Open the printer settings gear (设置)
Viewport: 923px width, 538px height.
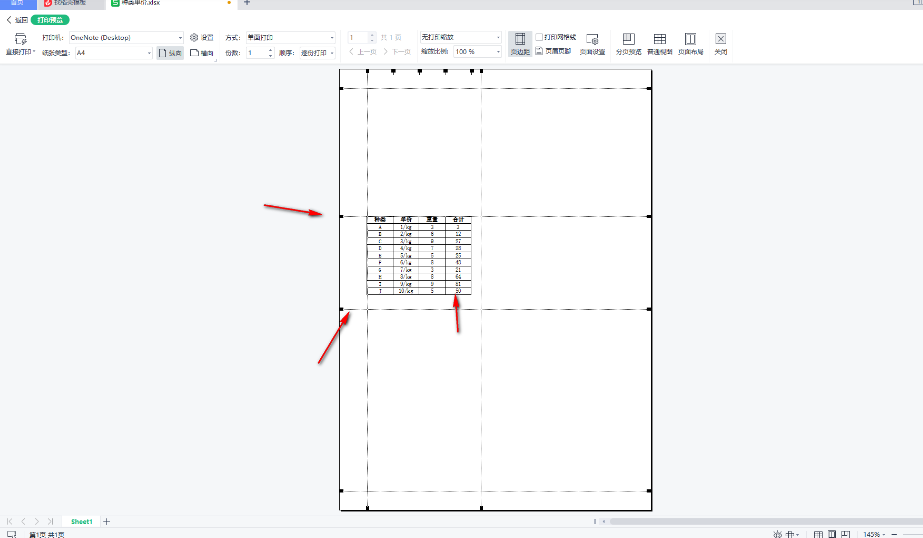coord(202,37)
